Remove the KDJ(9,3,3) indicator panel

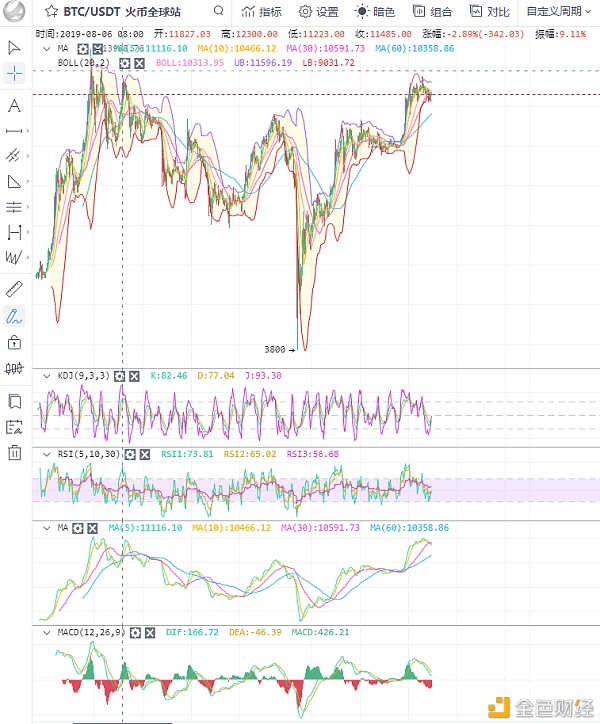tap(134, 376)
